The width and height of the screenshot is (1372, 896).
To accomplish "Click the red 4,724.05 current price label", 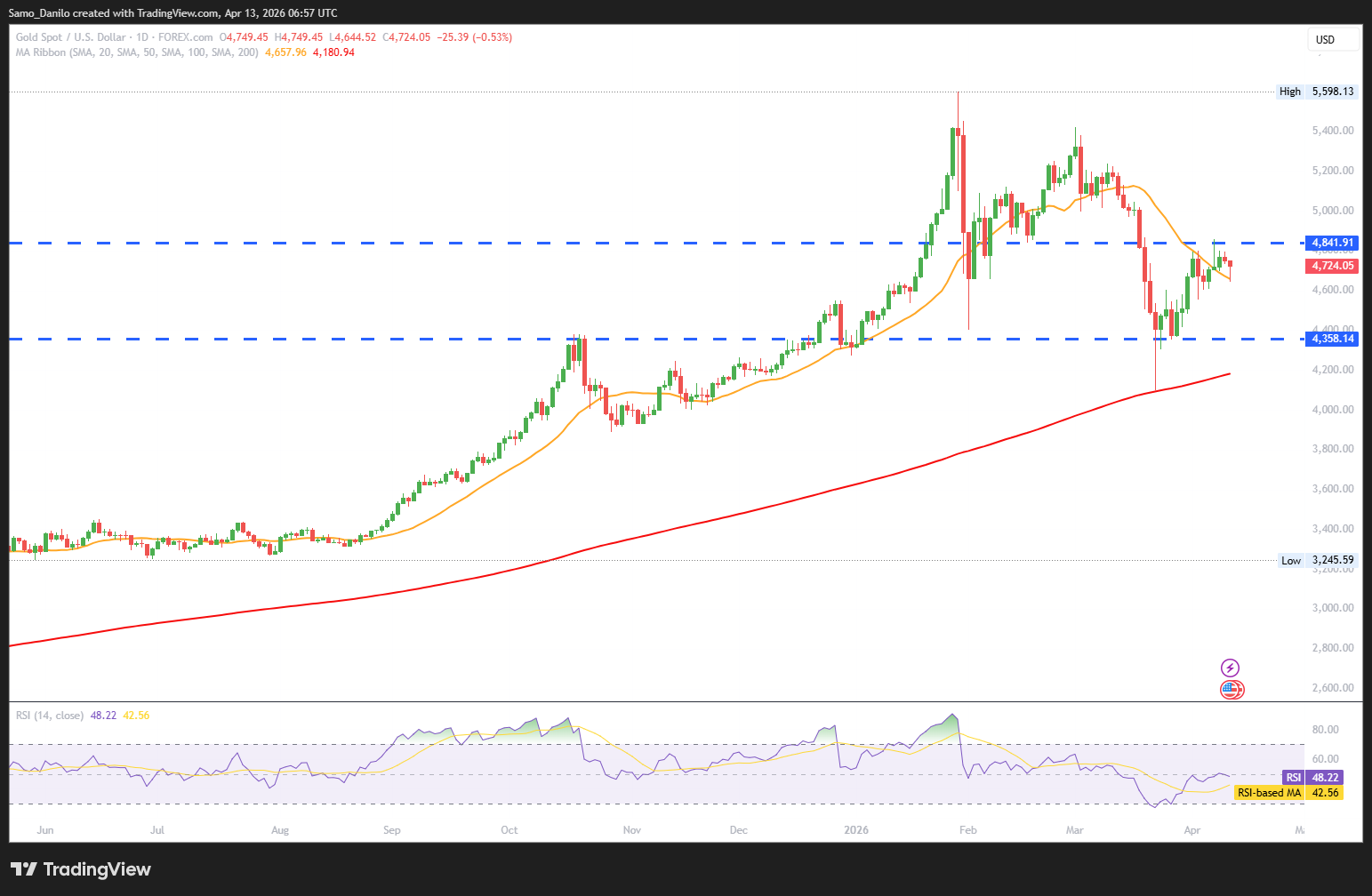I will pos(1332,266).
